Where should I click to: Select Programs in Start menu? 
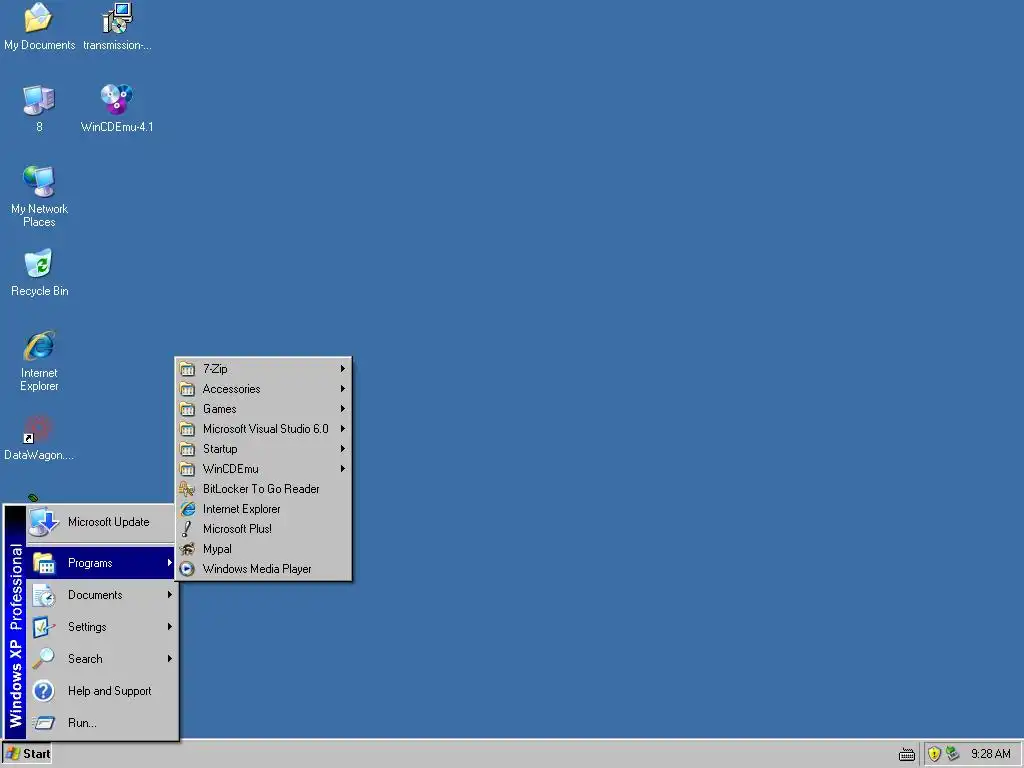coord(101,562)
